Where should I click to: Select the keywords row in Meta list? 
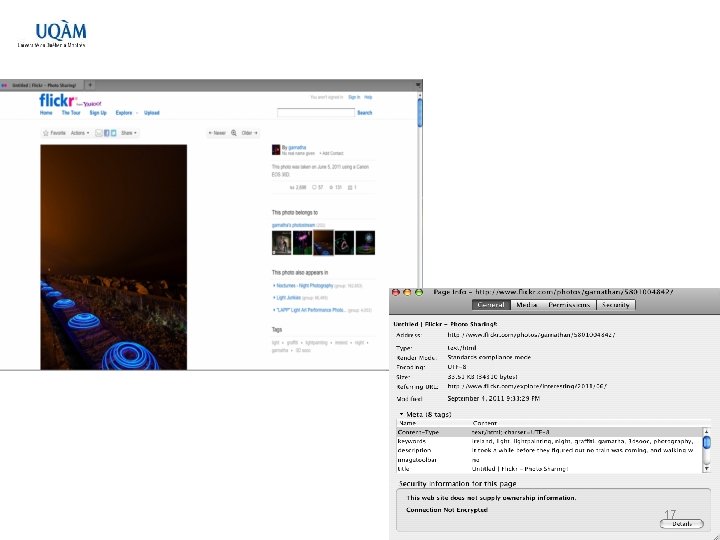550,441
